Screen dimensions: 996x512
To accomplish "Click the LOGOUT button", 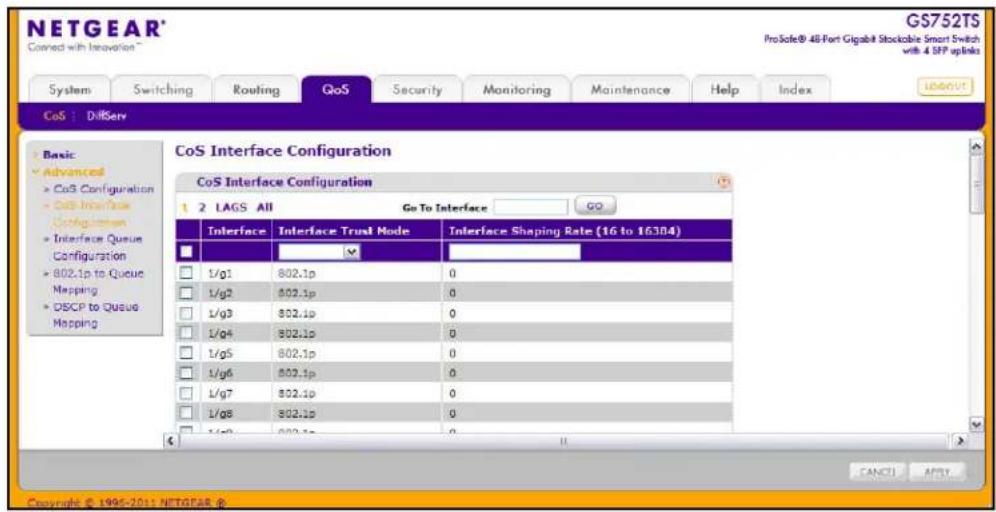I will (x=945, y=86).
